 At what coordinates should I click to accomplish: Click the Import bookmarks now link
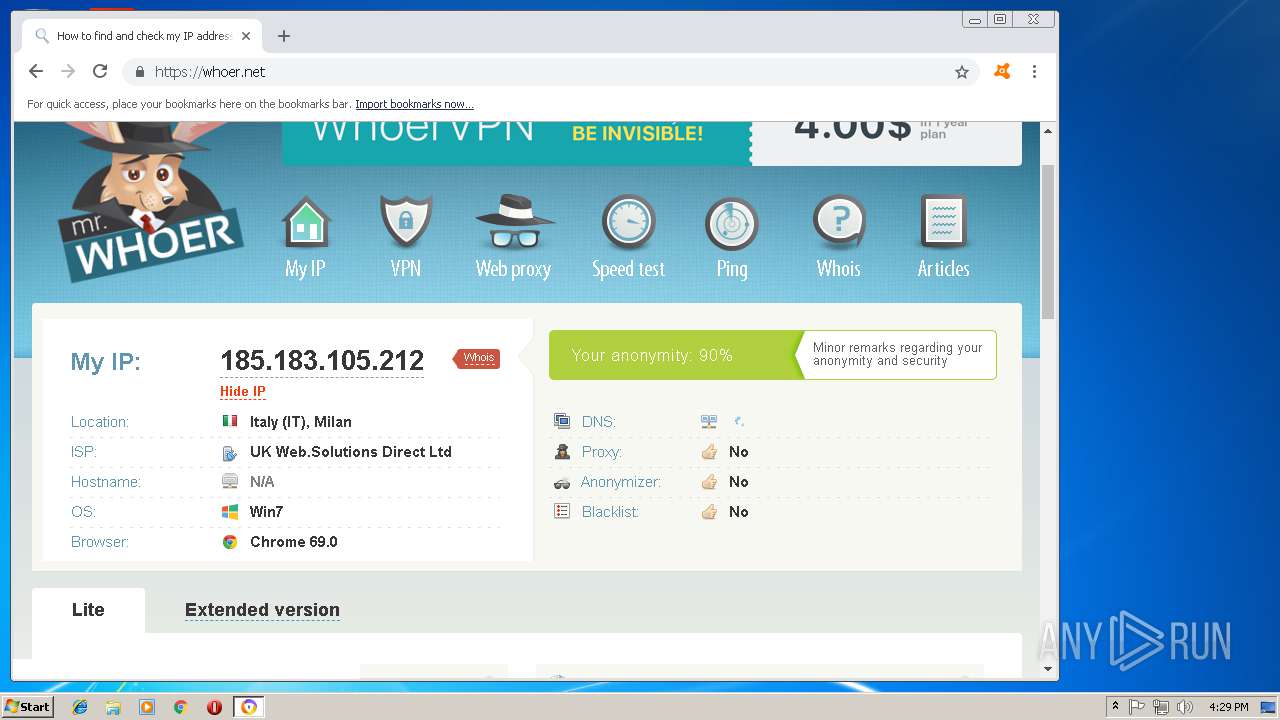pos(414,104)
